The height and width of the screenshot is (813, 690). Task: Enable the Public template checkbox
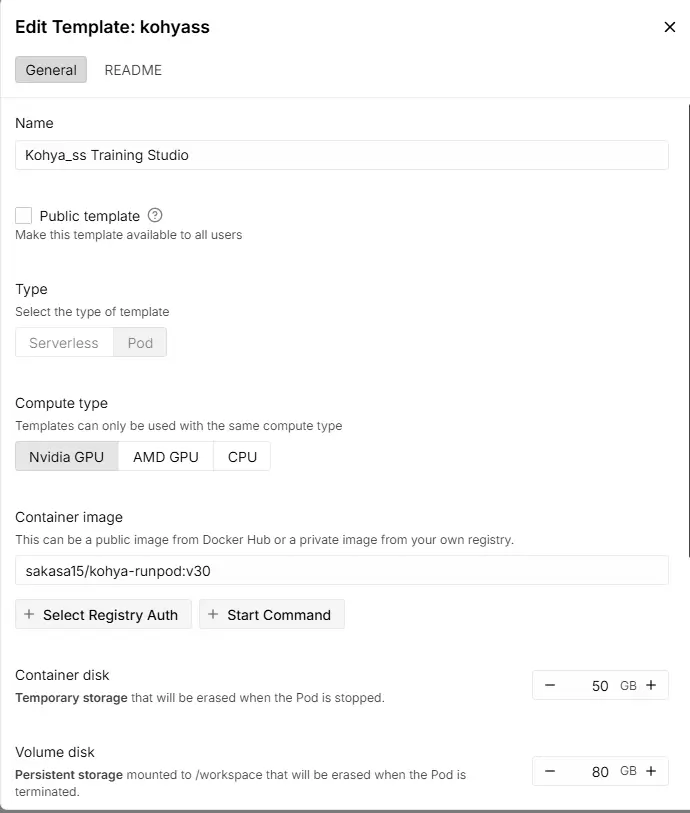point(24,215)
